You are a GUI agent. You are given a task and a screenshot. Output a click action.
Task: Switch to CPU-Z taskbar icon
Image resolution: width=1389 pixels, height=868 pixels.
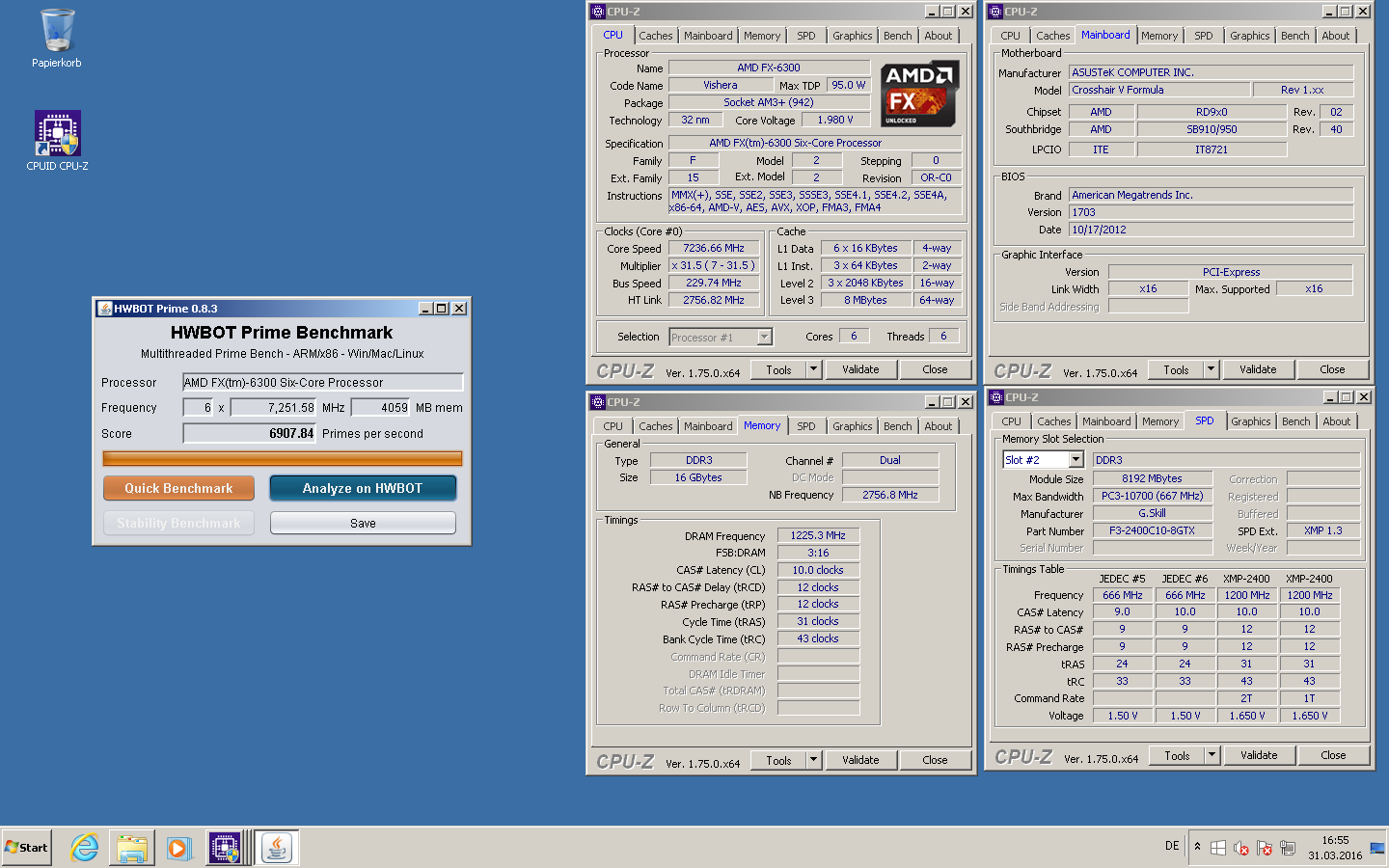click(225, 848)
